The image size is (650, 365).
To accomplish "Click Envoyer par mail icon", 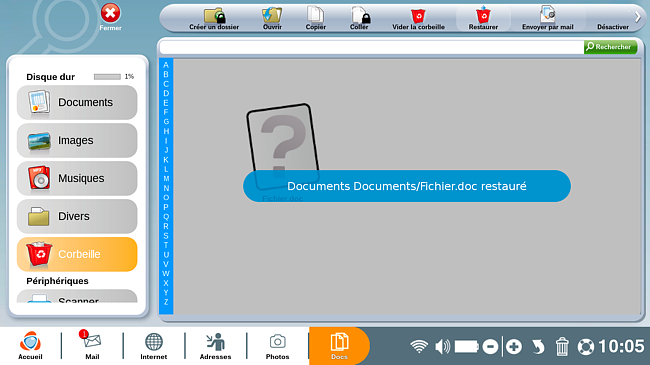I will (x=548, y=19).
